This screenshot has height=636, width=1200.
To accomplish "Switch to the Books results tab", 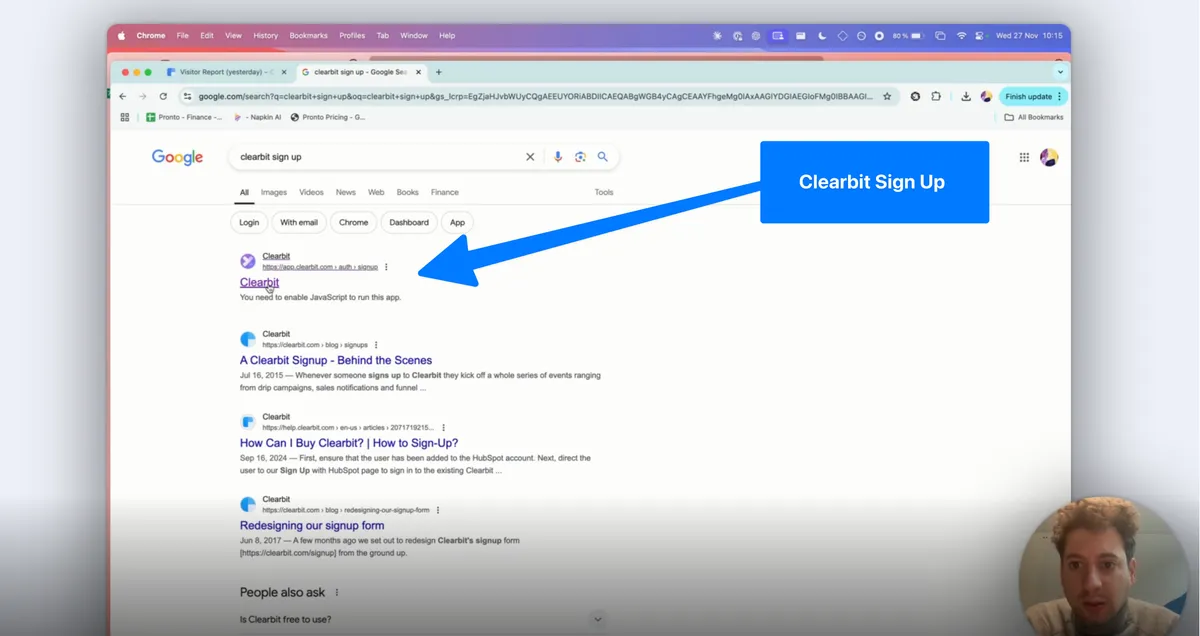I will click(407, 192).
